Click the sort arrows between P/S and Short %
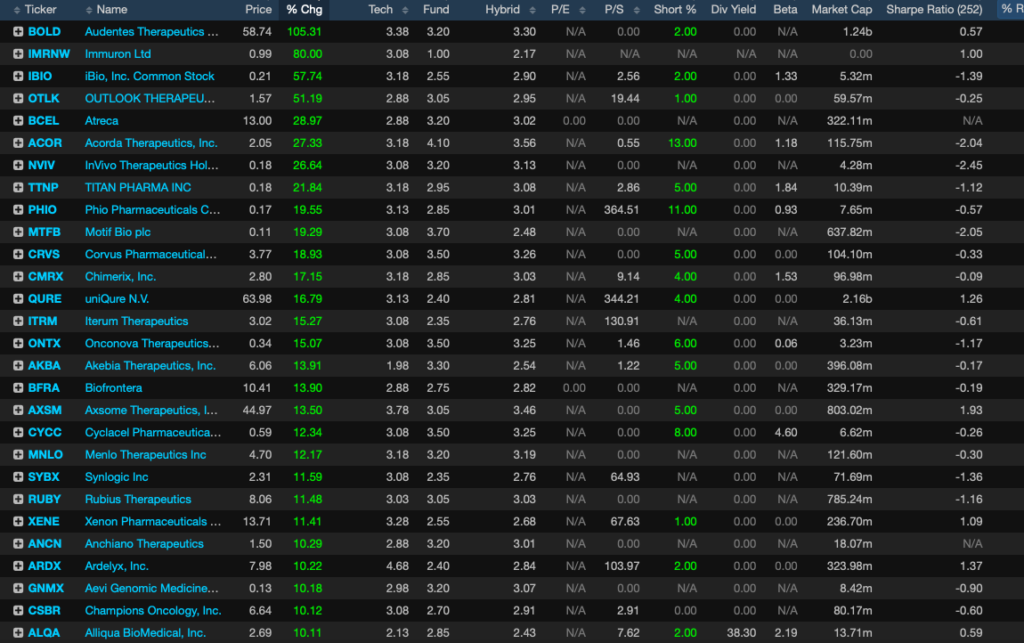1024x643 pixels. pyautogui.click(x=636, y=10)
